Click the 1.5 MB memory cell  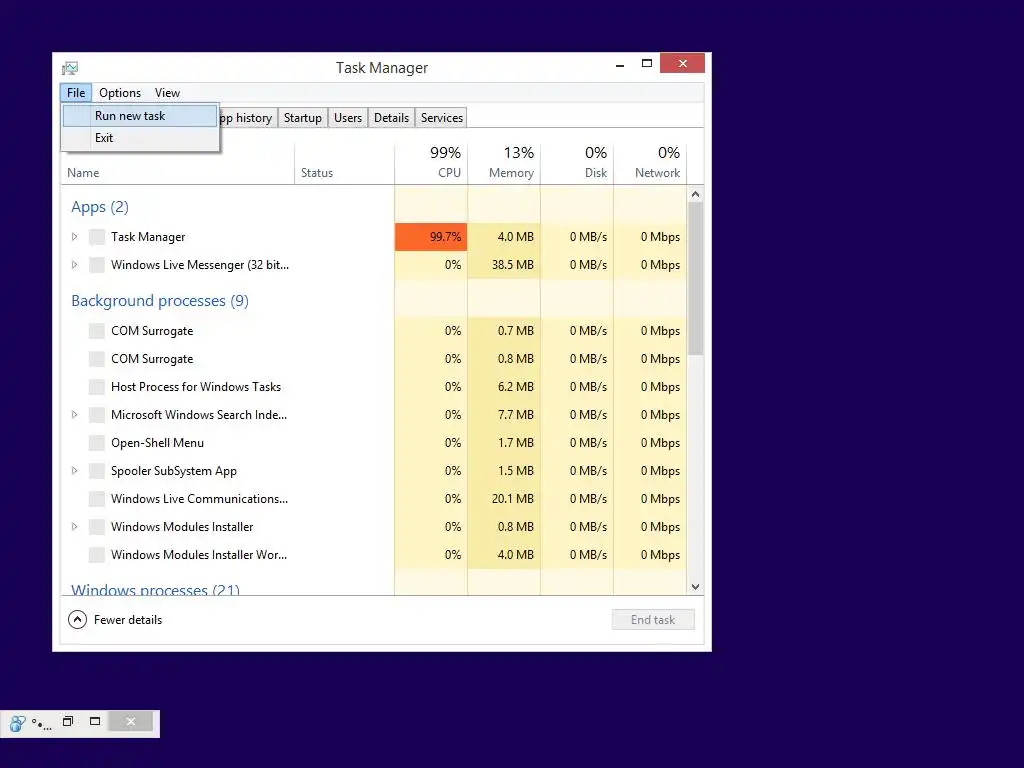pyautogui.click(x=504, y=472)
